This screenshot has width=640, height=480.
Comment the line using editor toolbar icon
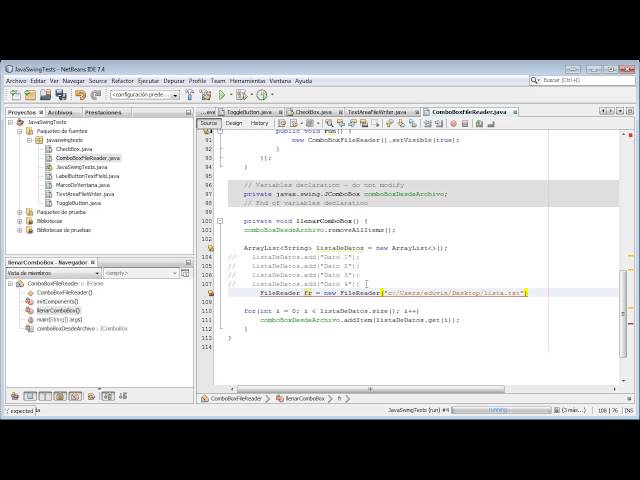479,123
